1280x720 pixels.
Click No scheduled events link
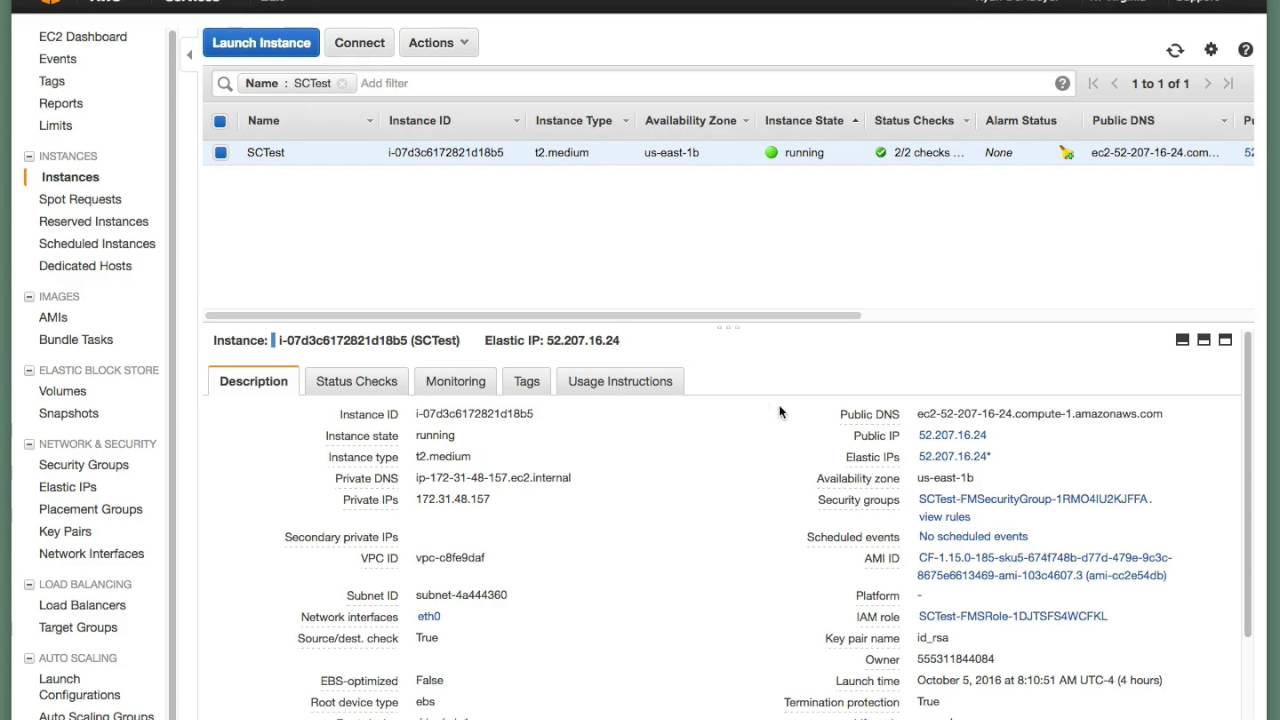coord(973,537)
